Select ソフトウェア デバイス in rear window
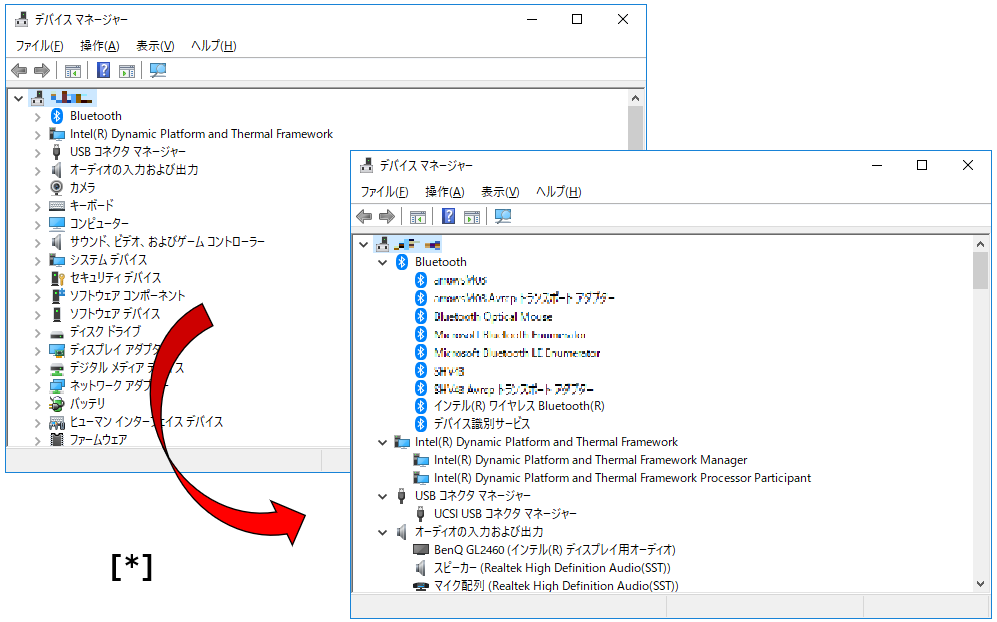Screen dimensions: 997x622 [x=114, y=314]
